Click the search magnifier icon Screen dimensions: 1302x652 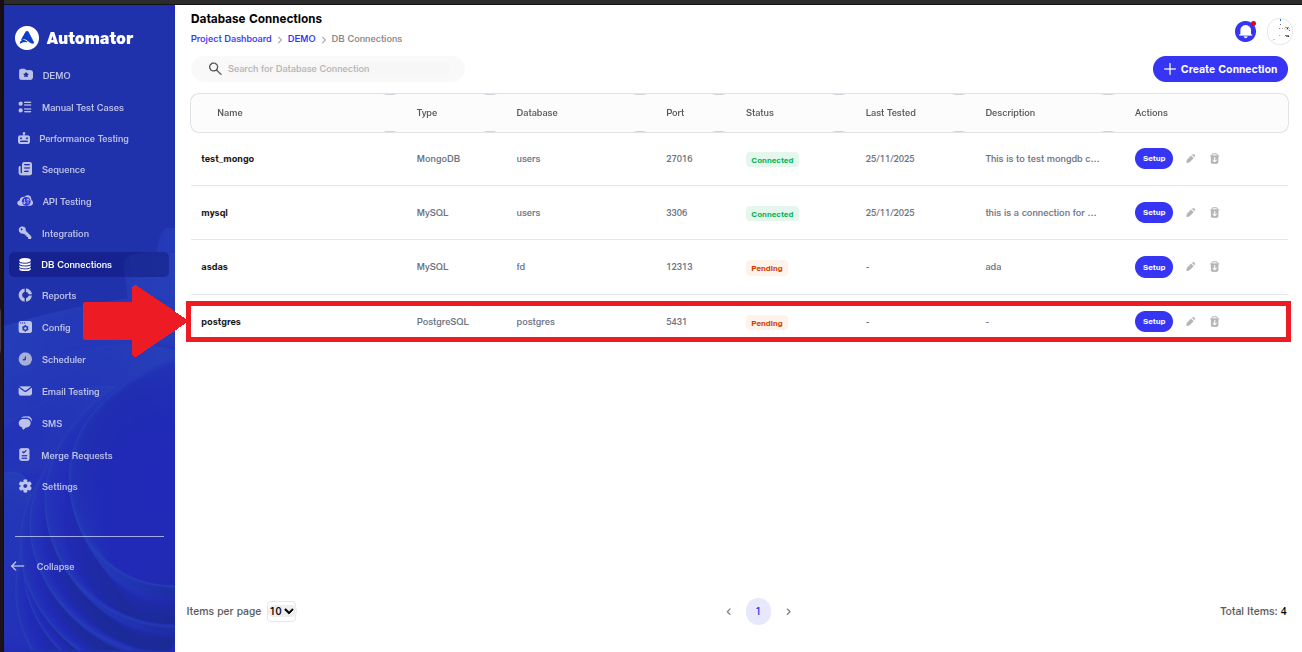tap(214, 69)
